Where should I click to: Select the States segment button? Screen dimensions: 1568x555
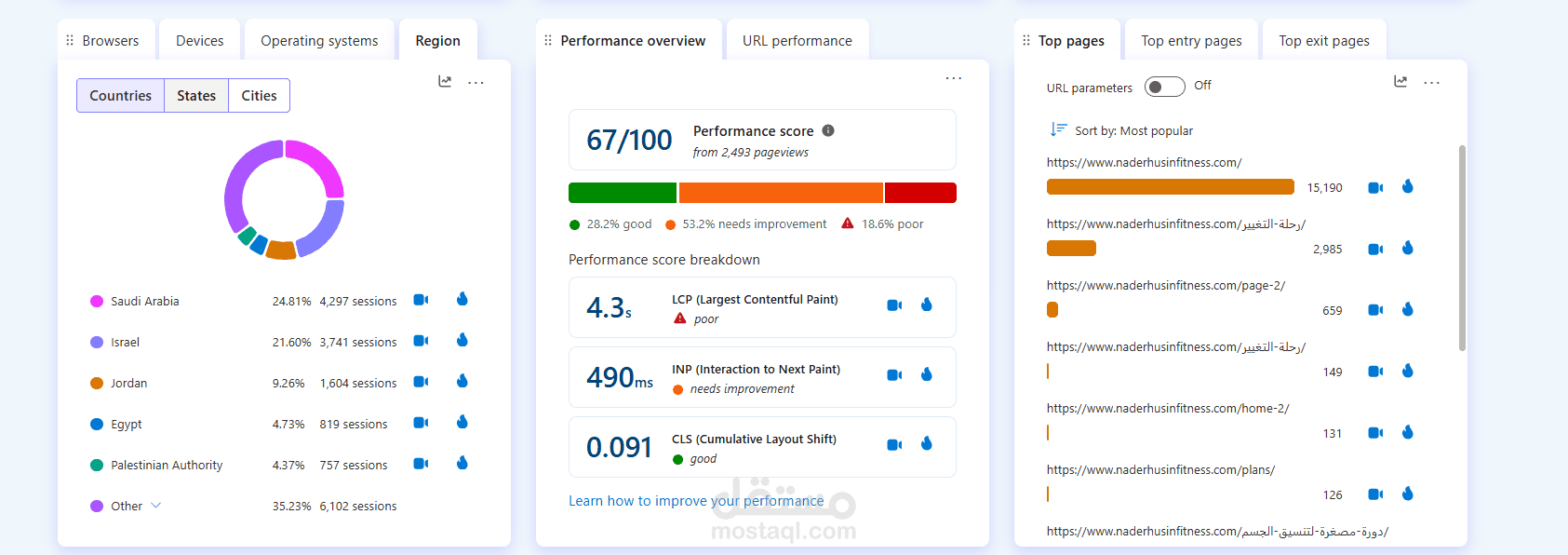tap(196, 96)
